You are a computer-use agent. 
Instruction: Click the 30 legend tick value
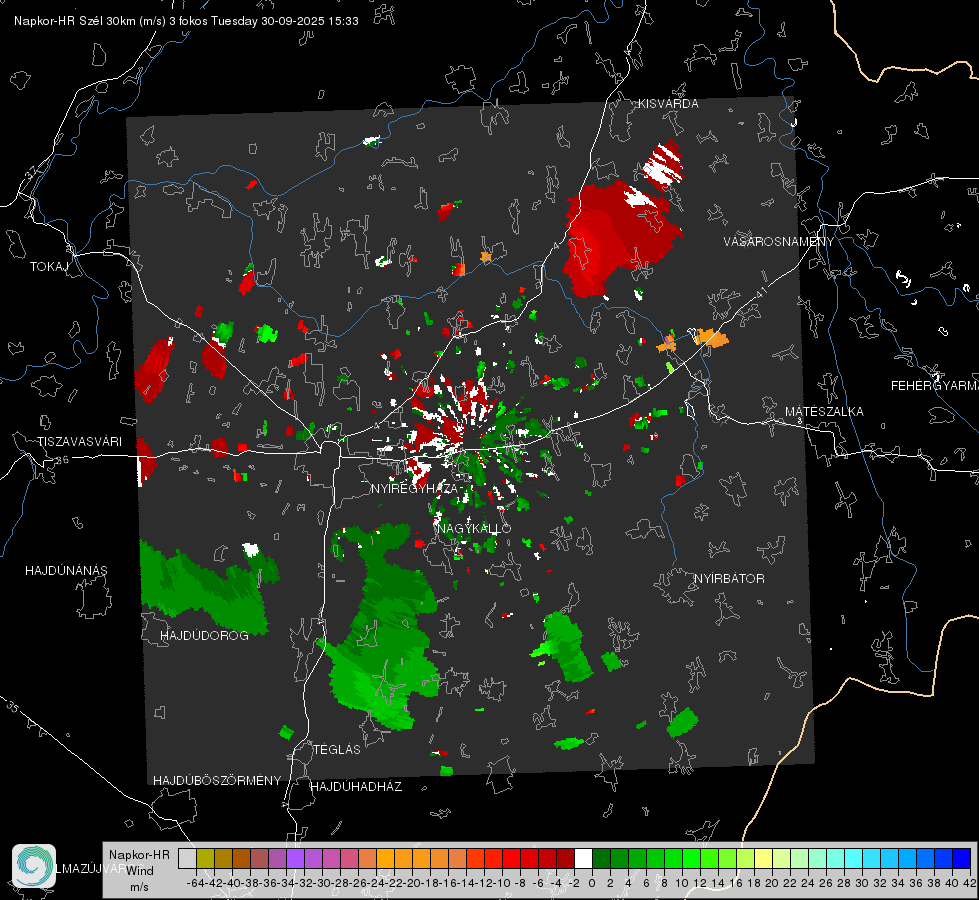tap(862, 883)
